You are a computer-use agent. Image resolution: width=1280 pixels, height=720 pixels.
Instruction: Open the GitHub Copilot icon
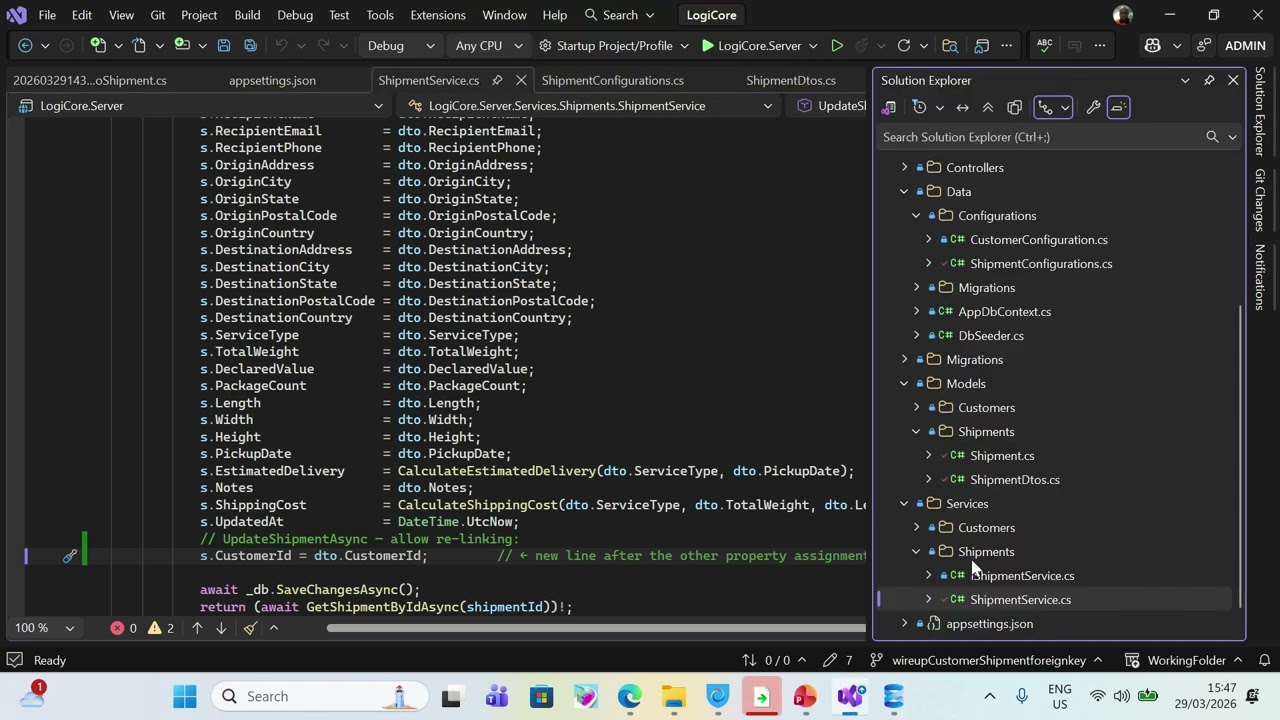point(1152,45)
